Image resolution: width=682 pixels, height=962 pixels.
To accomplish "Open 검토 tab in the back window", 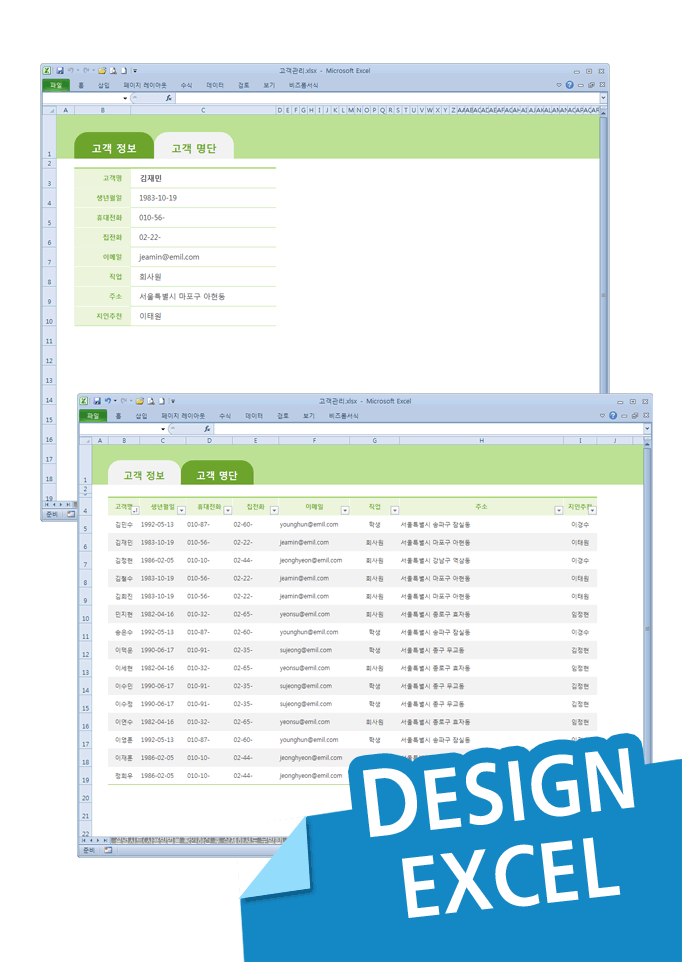I will tap(244, 85).
